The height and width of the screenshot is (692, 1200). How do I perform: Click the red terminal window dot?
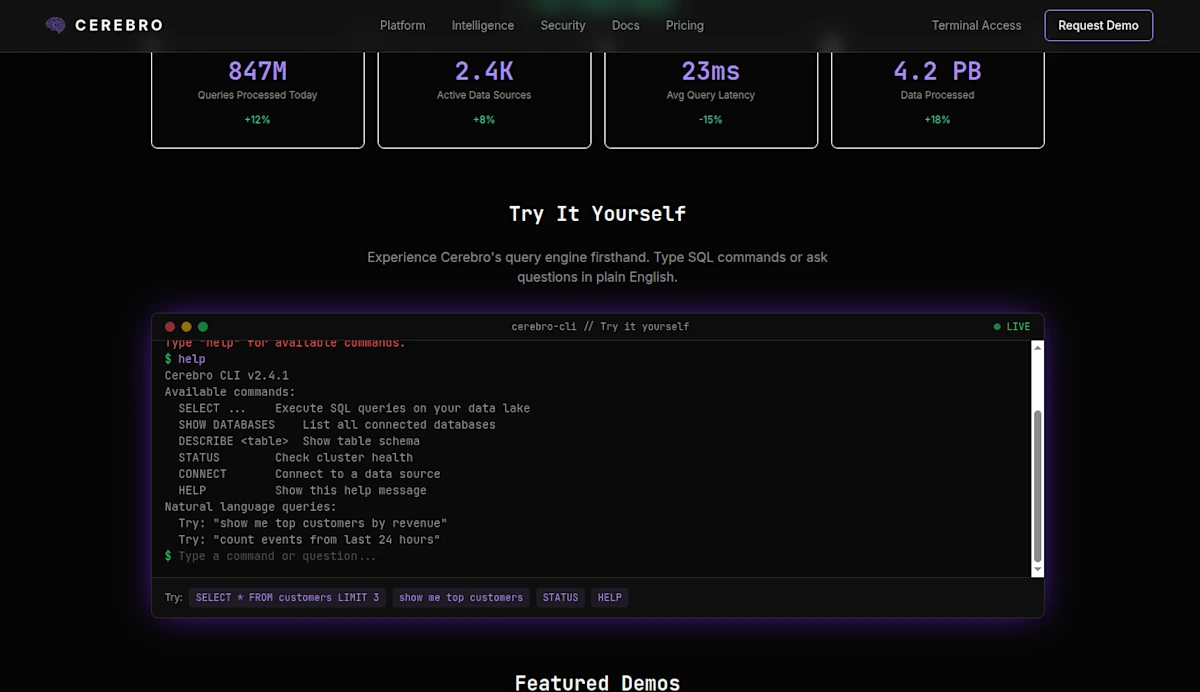170,327
